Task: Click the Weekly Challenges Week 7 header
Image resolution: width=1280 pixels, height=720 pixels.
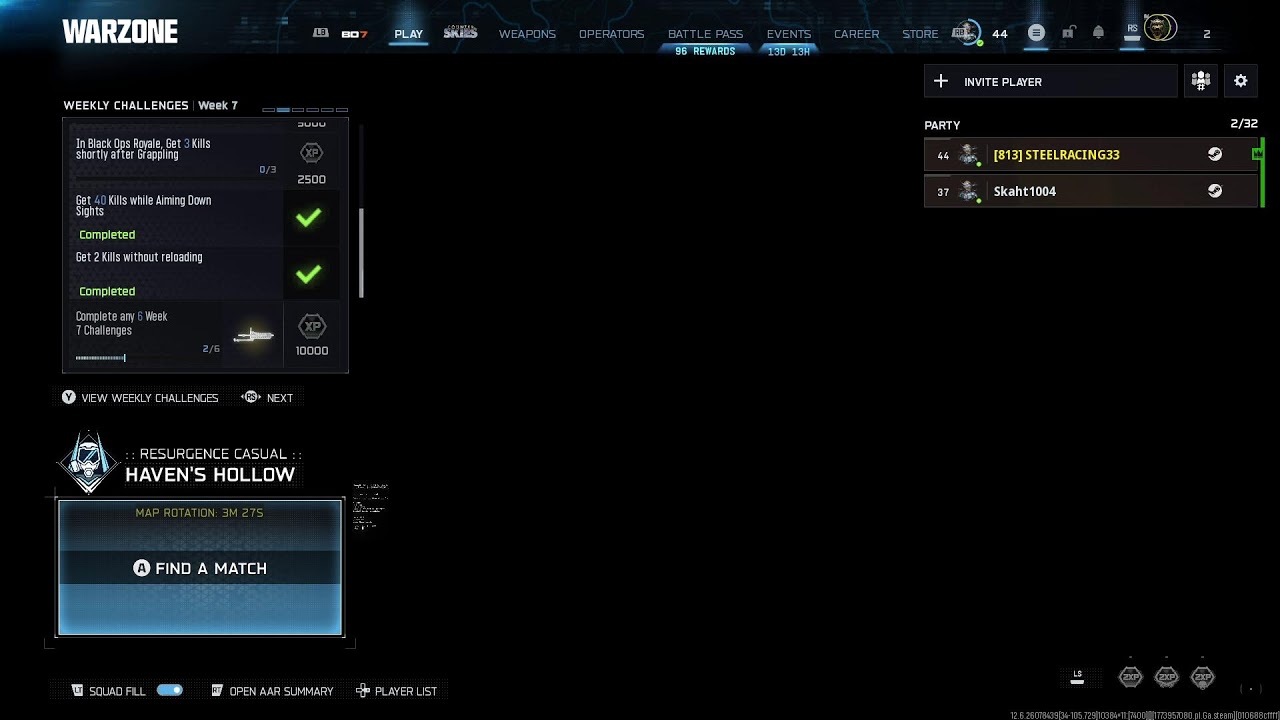Action: [x=150, y=106]
